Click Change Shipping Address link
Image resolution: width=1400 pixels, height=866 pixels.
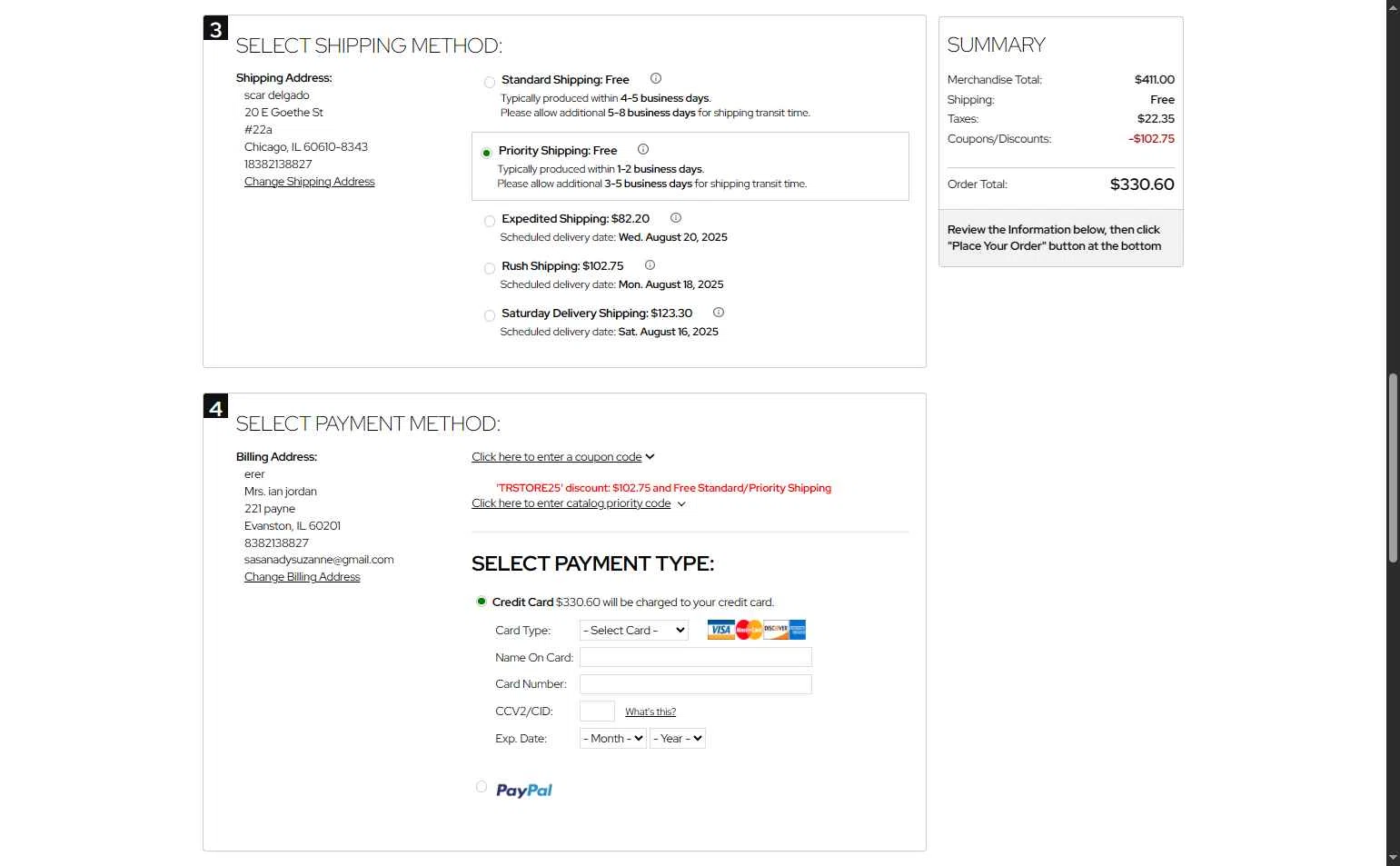tap(309, 182)
